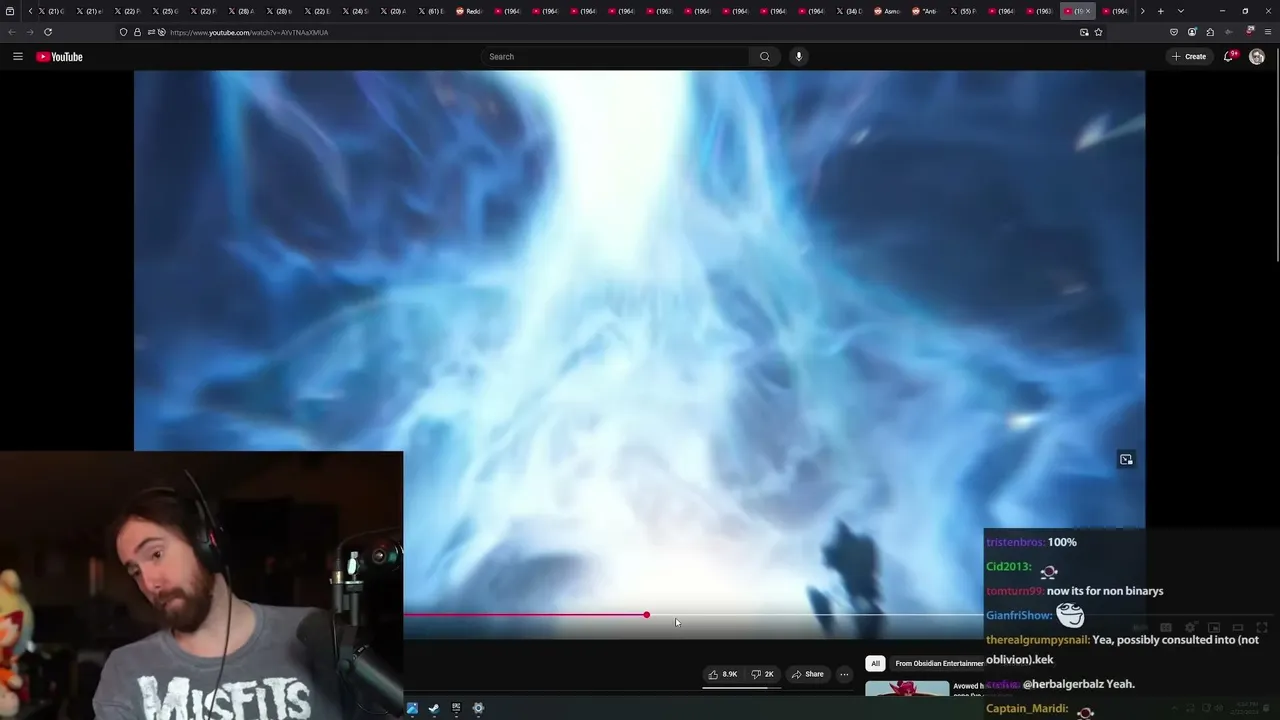The height and width of the screenshot is (720, 1280).
Task: Open the Create menu button
Action: coord(1189,57)
